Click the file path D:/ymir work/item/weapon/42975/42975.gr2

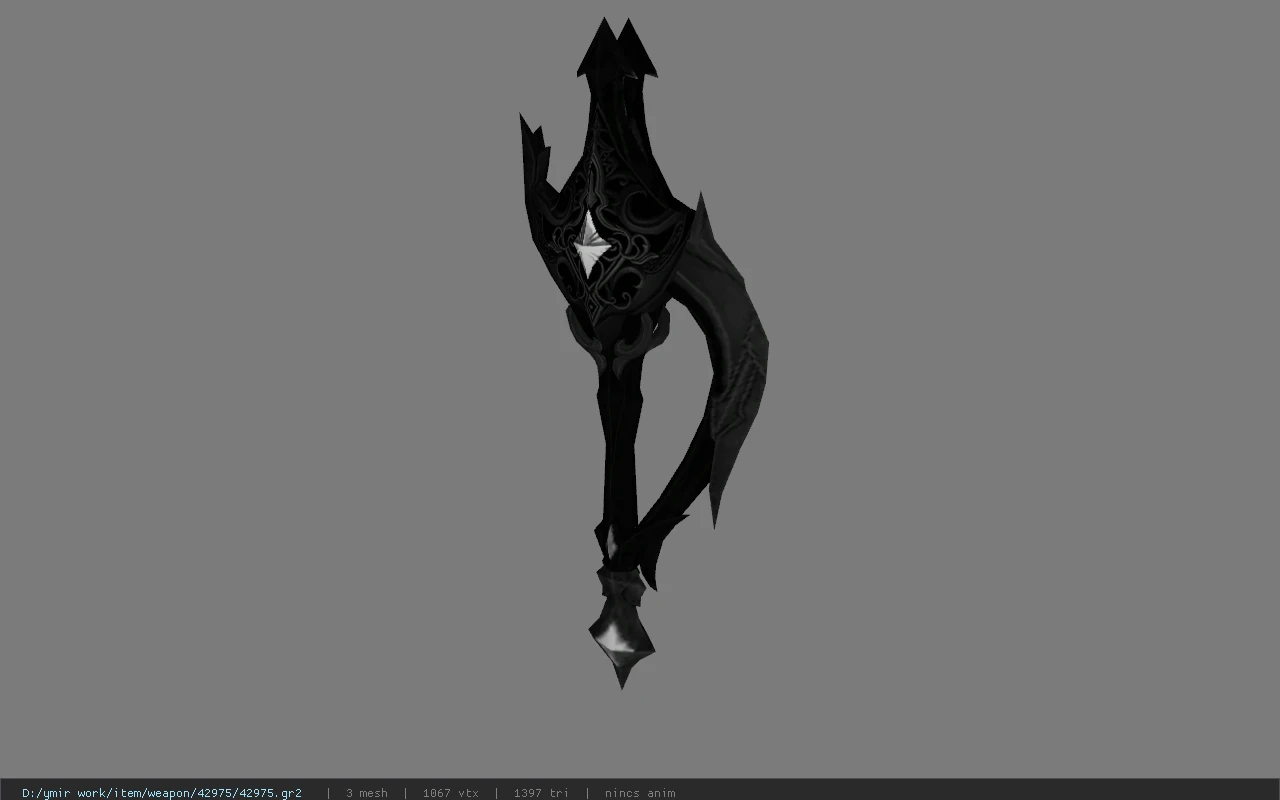coord(162,793)
